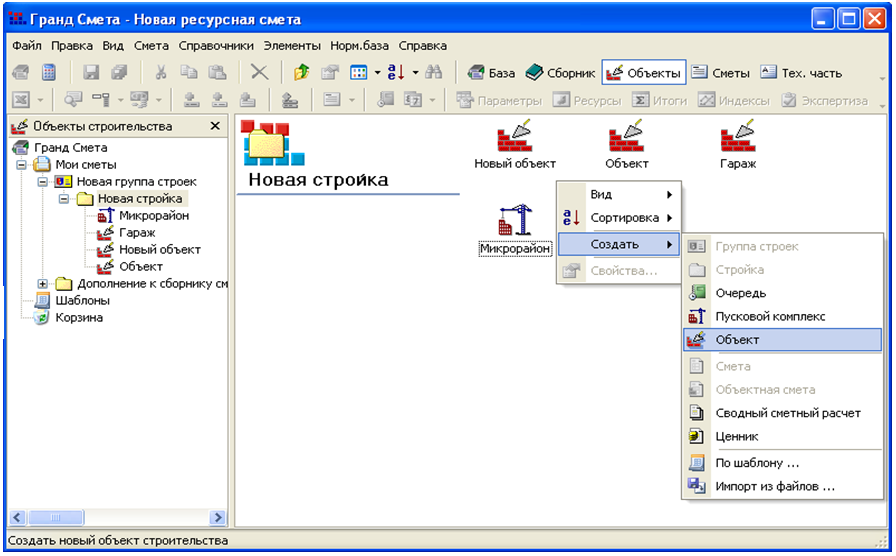Open the Справка menu

(x=423, y=46)
